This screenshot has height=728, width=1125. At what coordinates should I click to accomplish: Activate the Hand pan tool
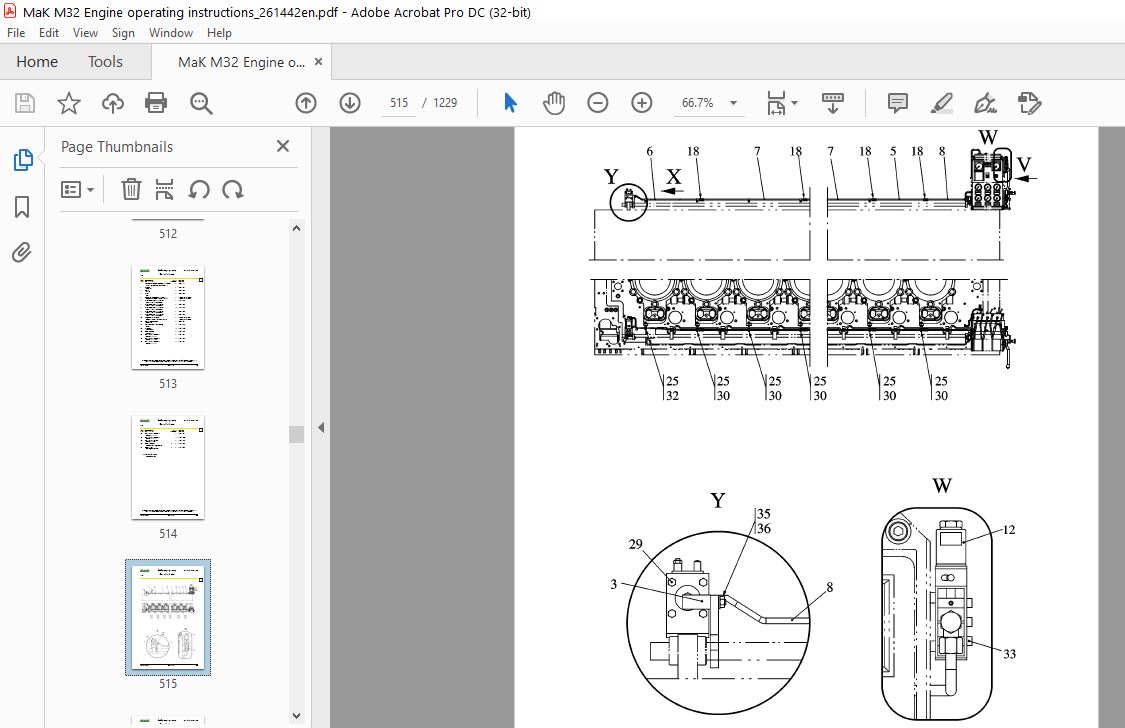[554, 103]
